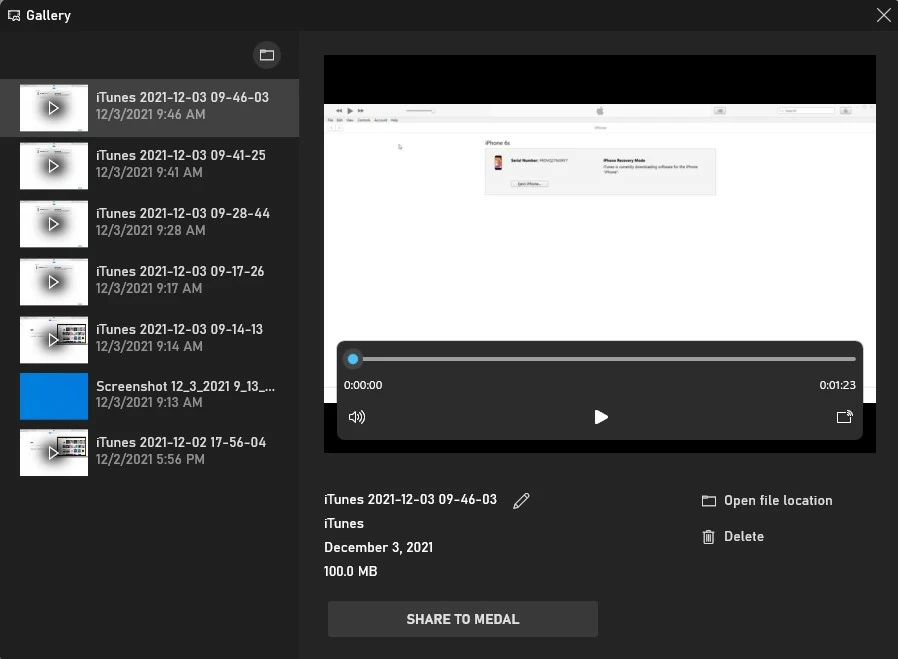The width and height of the screenshot is (898, 659).
Task: Click the video seek slider handle
Action: 353,359
